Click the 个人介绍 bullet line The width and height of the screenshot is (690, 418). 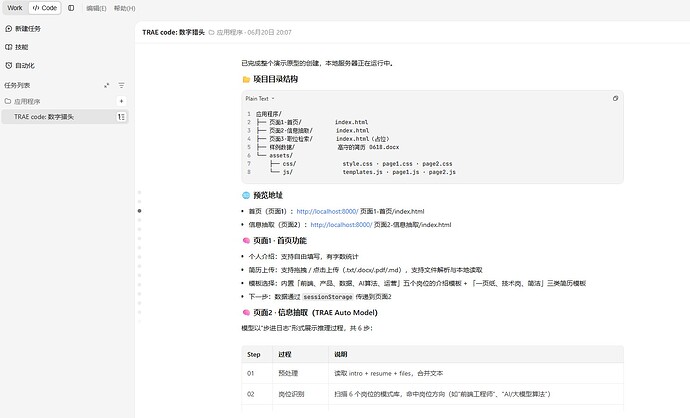304,257
